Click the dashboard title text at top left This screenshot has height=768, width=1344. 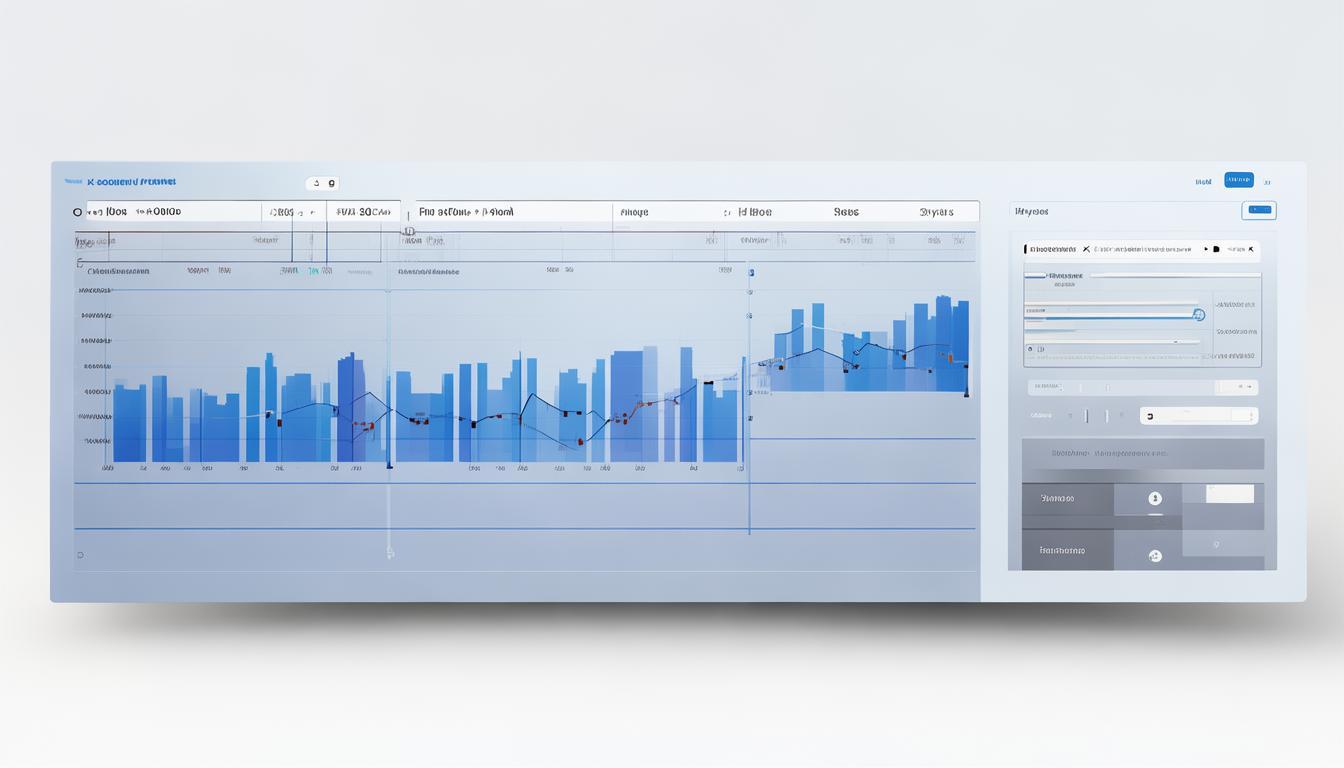(x=131, y=182)
